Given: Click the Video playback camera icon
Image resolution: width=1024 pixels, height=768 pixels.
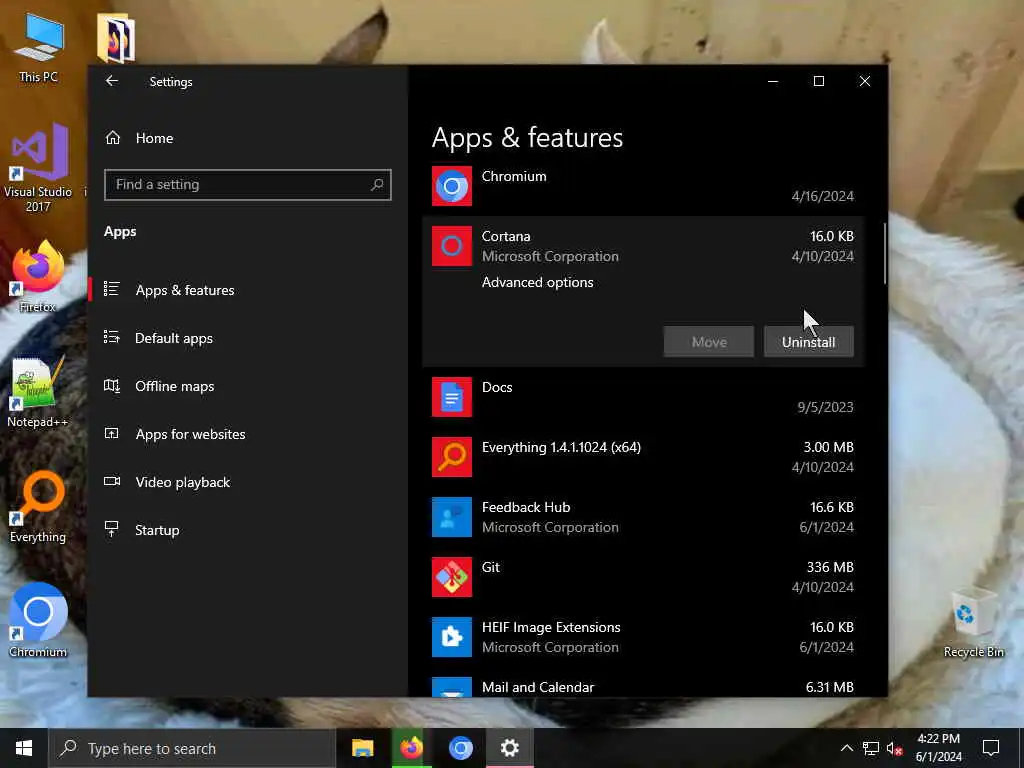Looking at the screenshot, I should [112, 481].
